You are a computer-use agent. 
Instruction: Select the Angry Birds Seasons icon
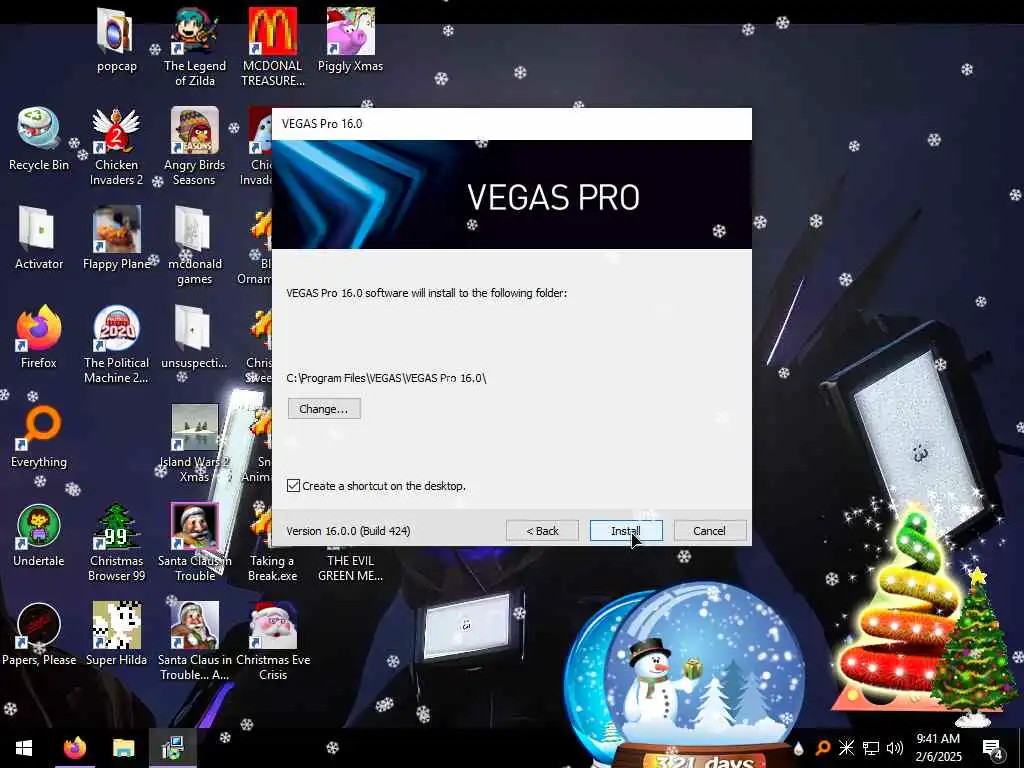coord(194,146)
